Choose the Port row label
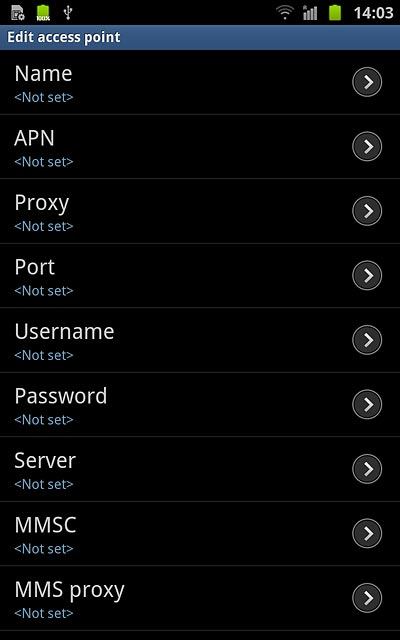 click(35, 267)
